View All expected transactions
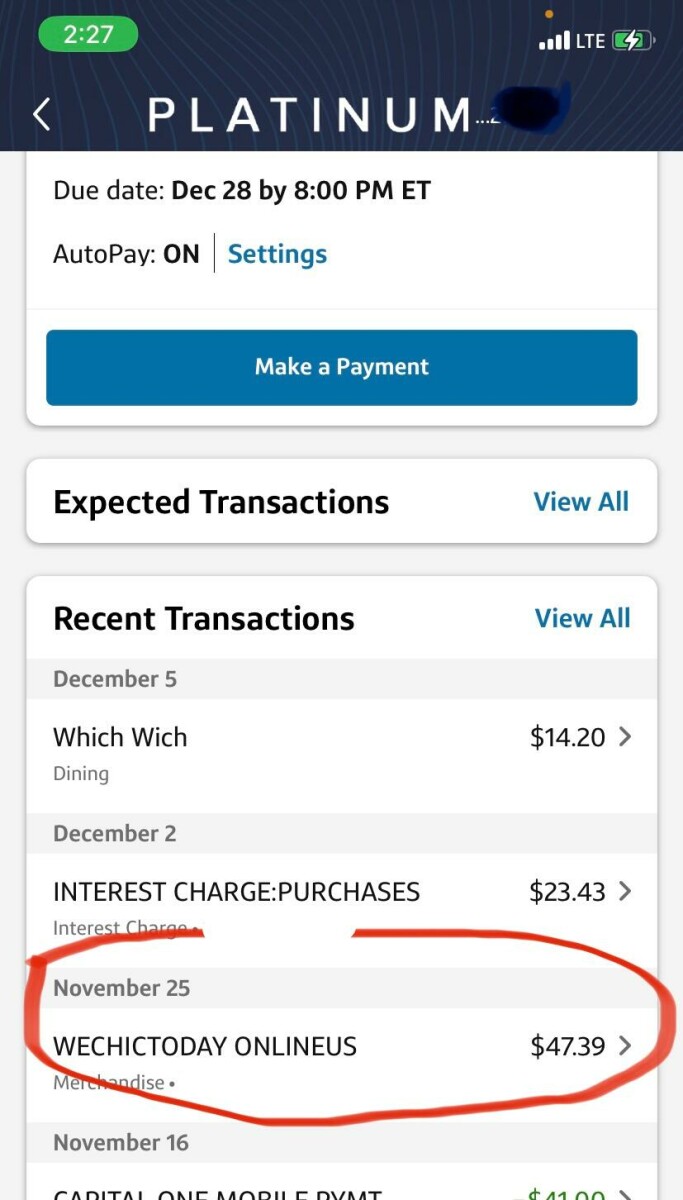 [581, 502]
